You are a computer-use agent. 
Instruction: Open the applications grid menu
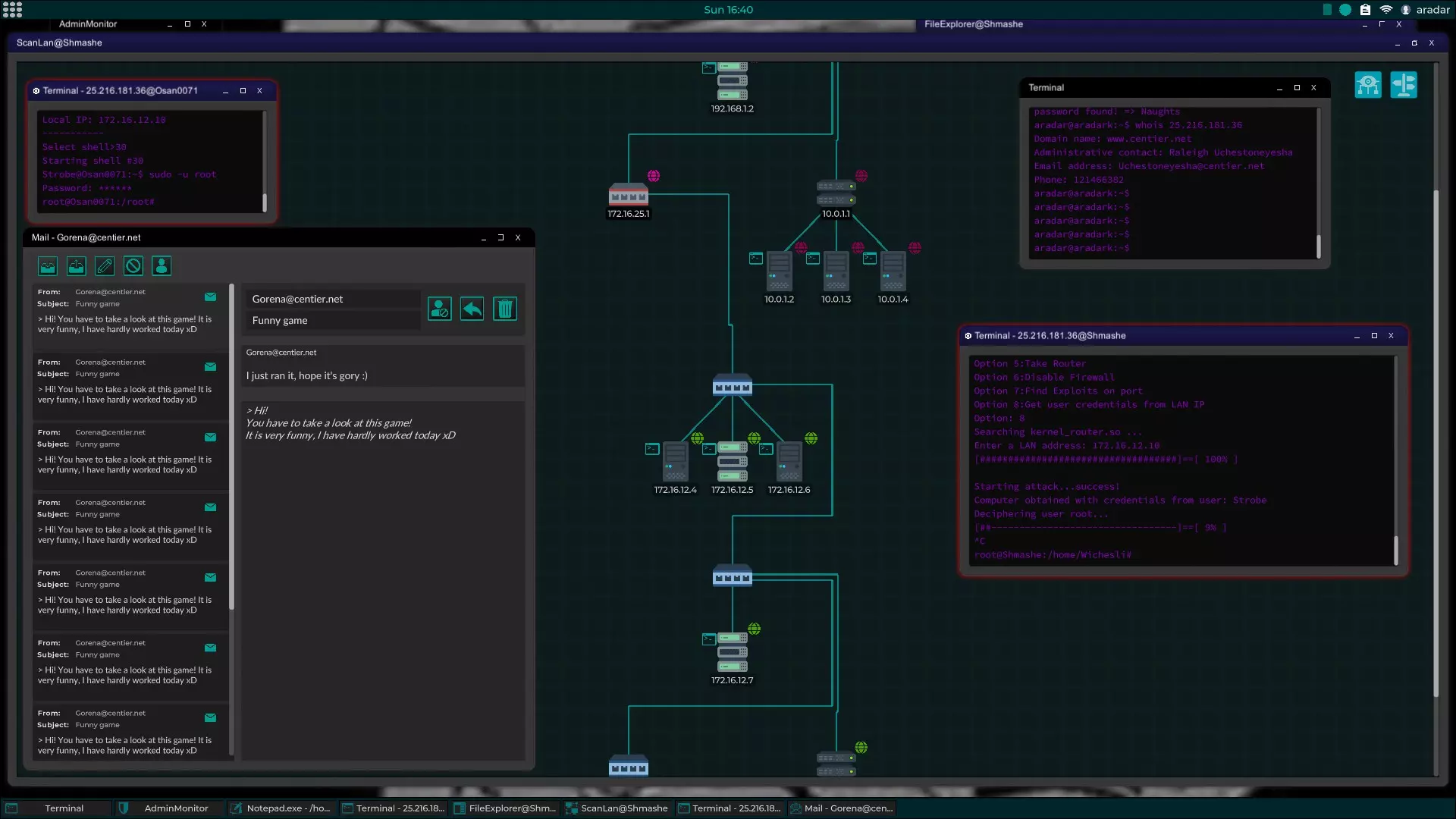click(x=13, y=10)
